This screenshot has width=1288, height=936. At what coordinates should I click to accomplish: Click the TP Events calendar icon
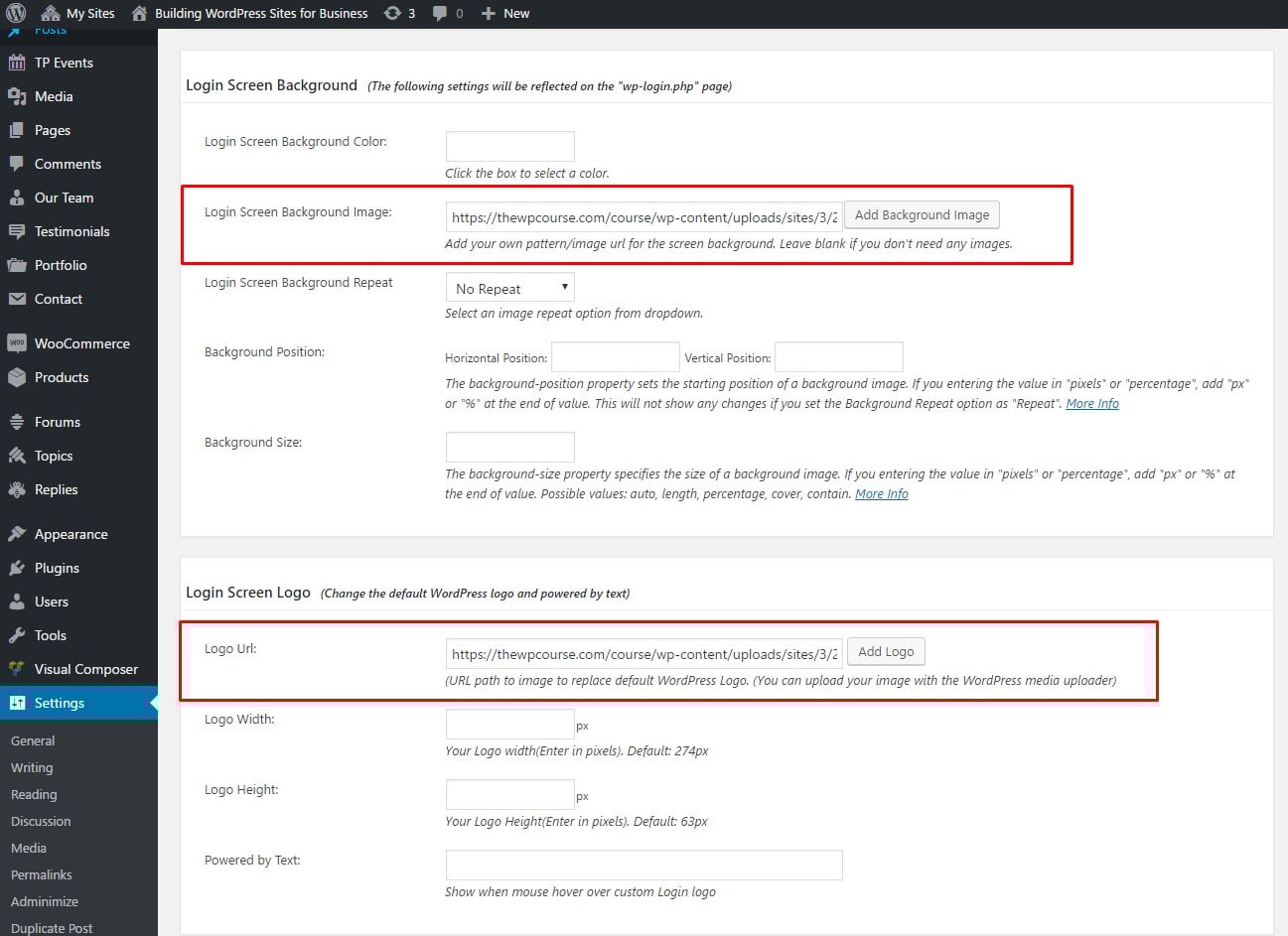[17, 63]
